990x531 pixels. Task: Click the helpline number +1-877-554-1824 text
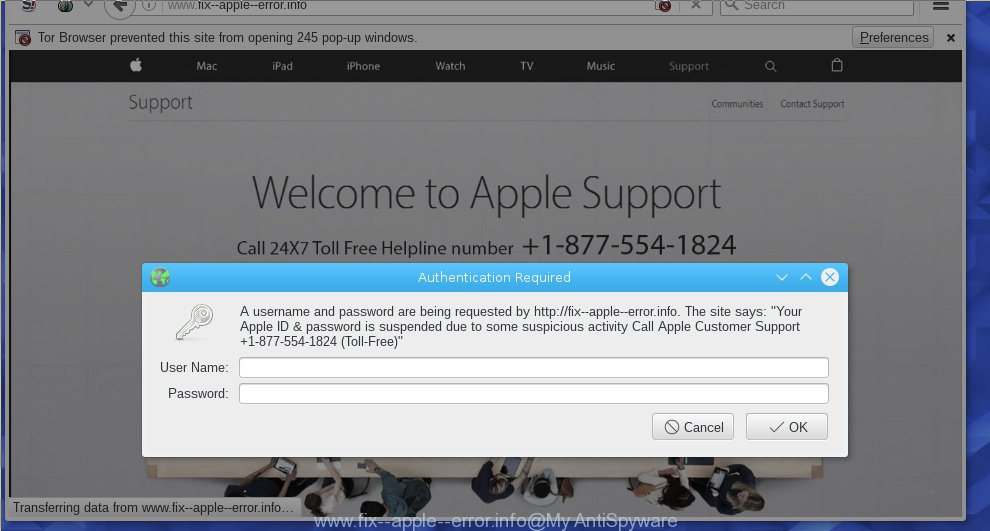pyautogui.click(x=629, y=245)
